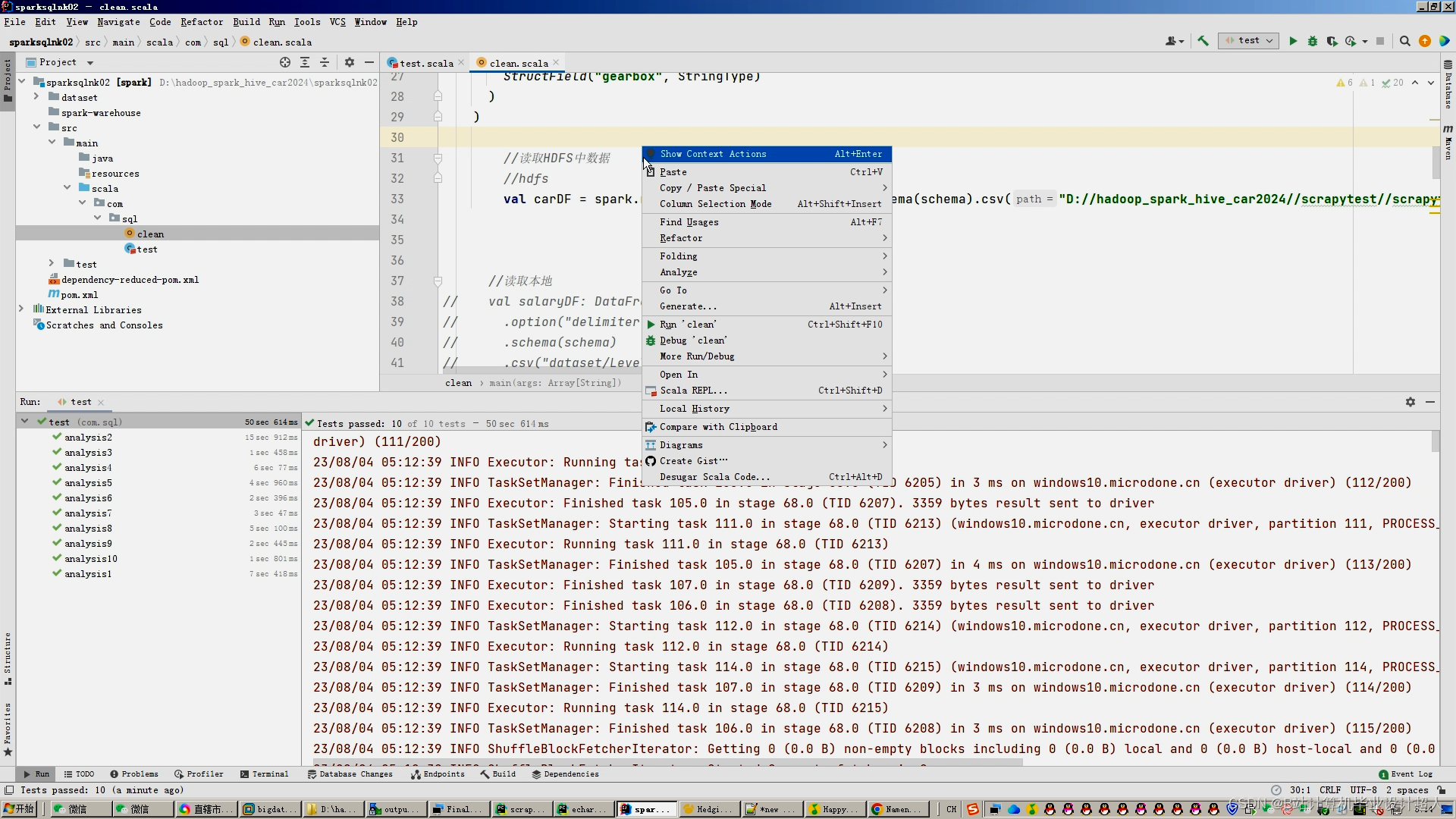1456x819 pixels.
Task: Expand the dataset folder
Action: 36,97
